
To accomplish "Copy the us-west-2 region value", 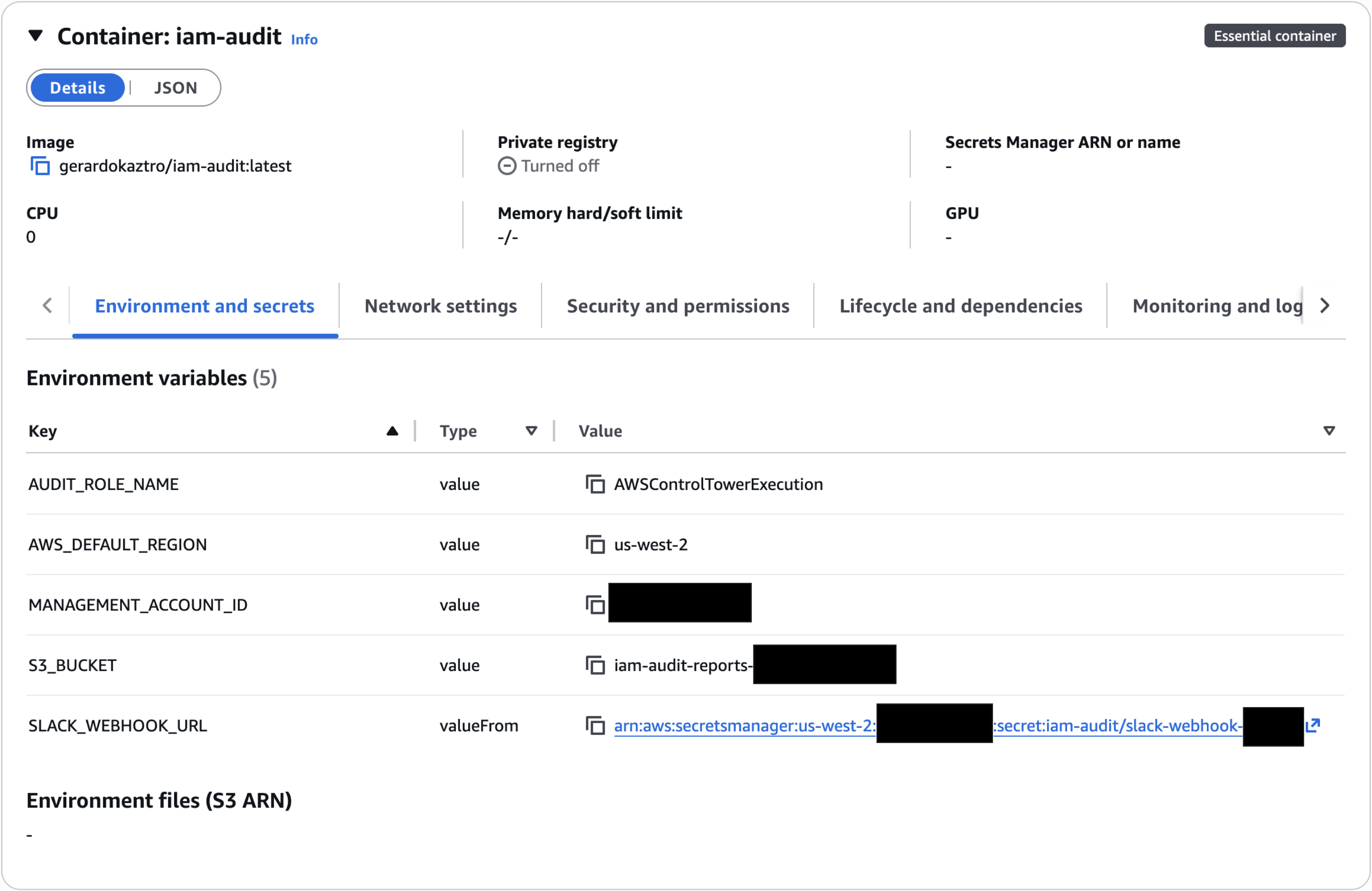I will coord(596,544).
